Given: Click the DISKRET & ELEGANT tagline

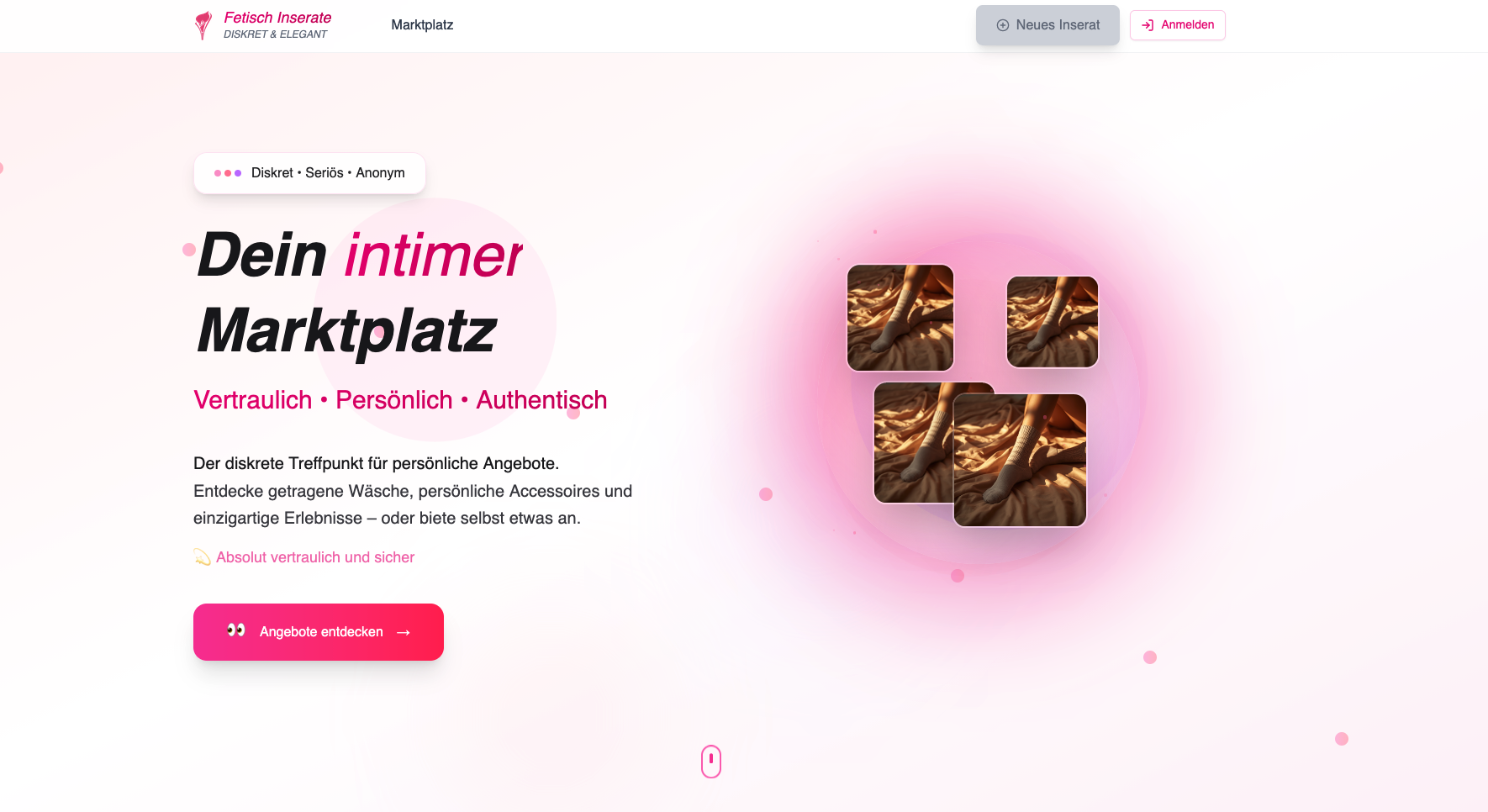Looking at the screenshot, I should [275, 34].
